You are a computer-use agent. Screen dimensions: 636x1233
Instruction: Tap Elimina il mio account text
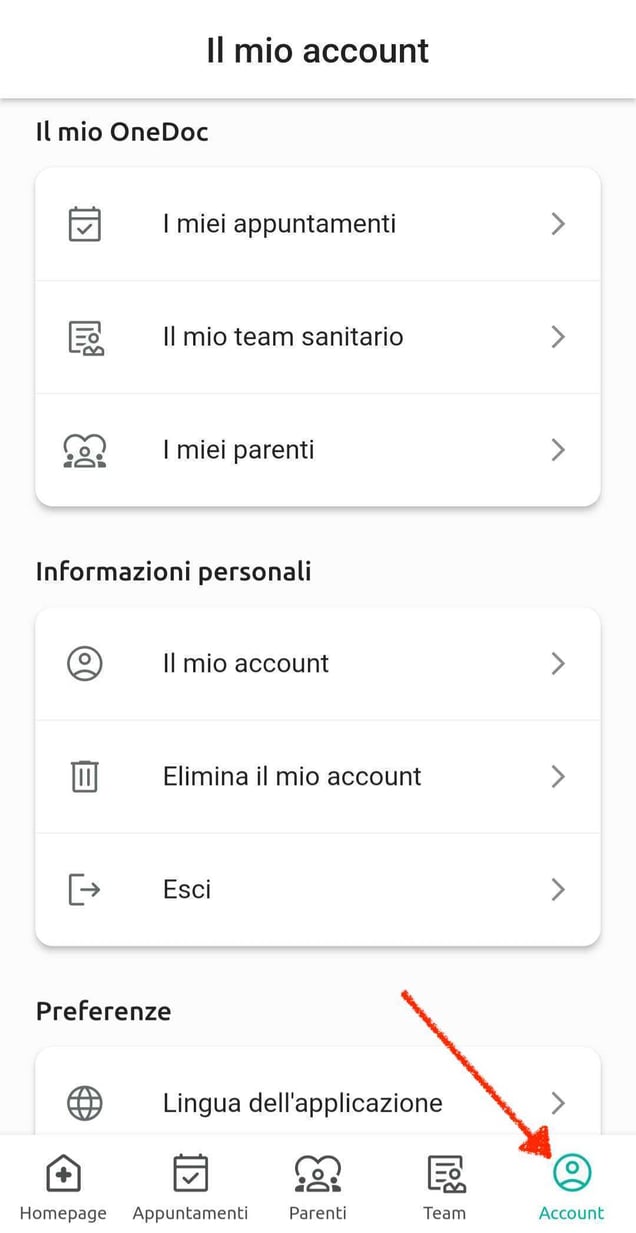292,776
